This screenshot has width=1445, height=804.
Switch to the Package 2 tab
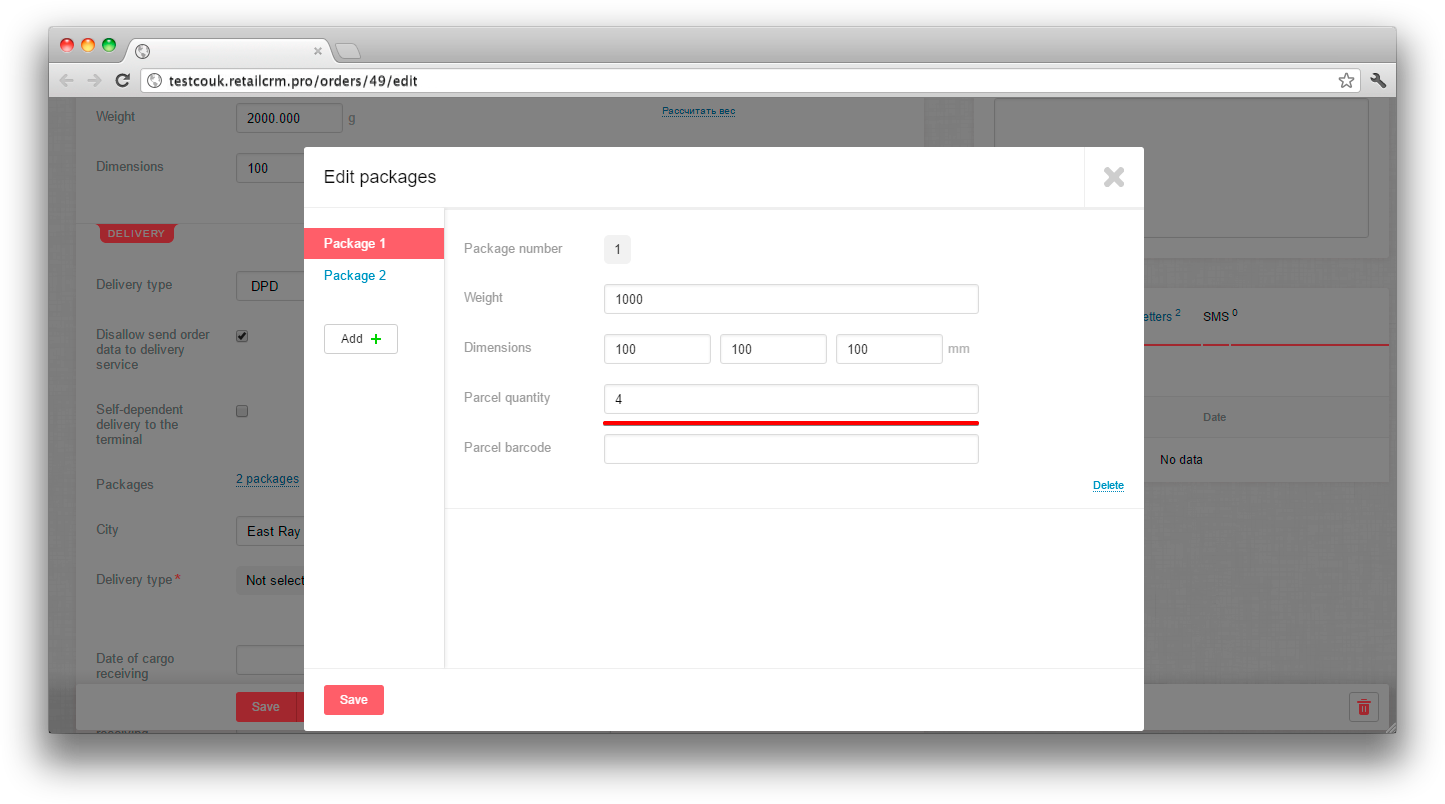click(355, 276)
